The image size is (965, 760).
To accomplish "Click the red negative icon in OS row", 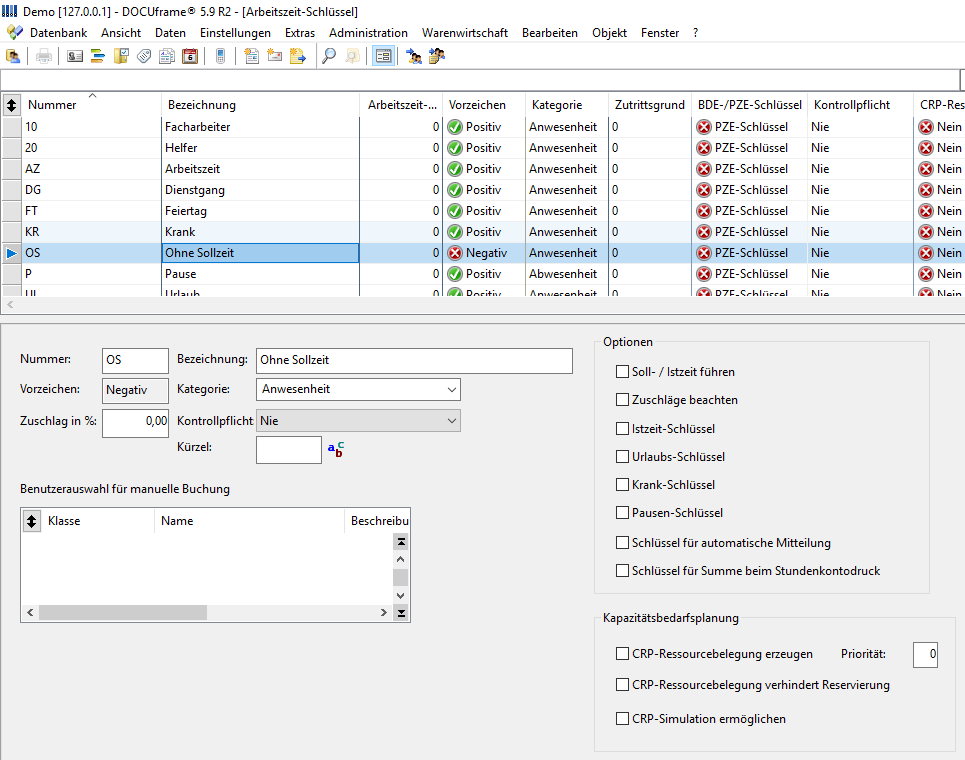I will click(x=455, y=253).
